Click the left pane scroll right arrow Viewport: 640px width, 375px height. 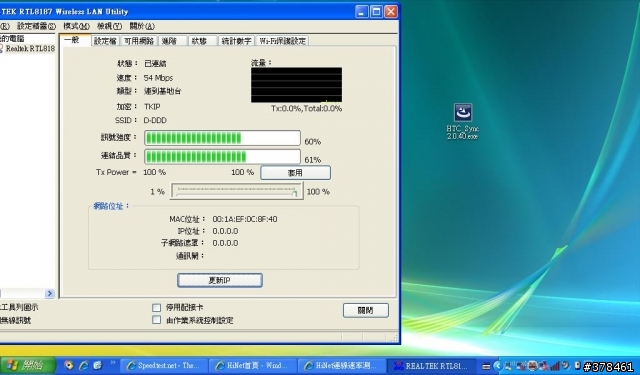point(50,293)
